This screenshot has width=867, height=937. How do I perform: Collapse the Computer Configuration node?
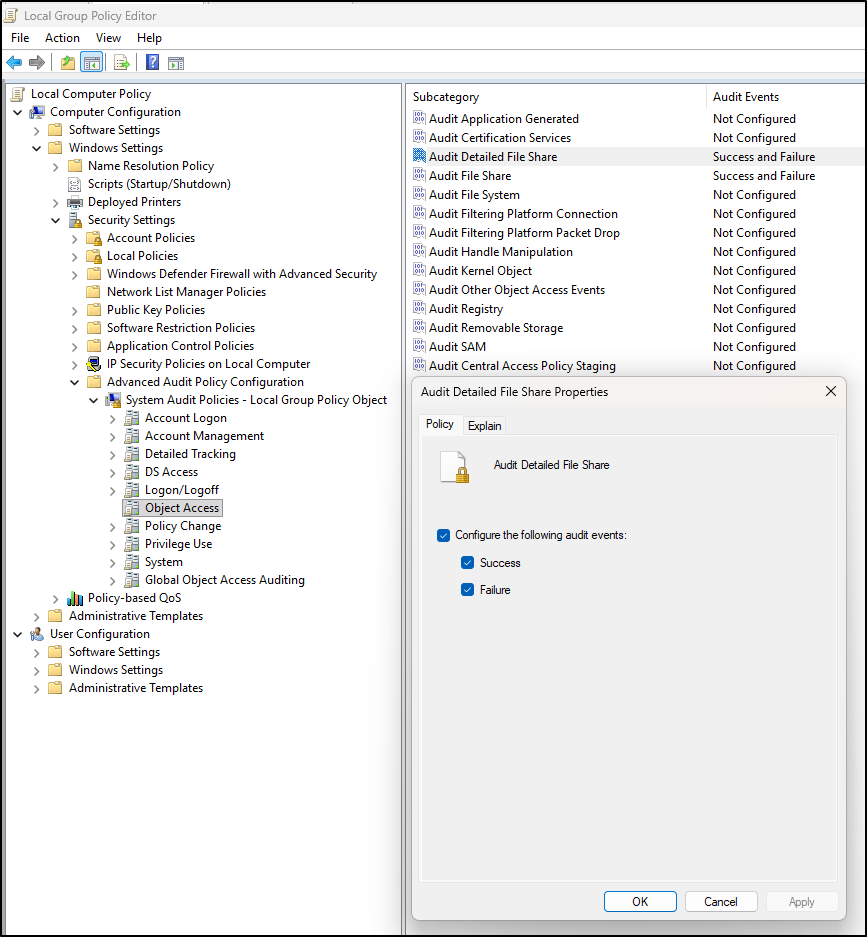(18, 112)
